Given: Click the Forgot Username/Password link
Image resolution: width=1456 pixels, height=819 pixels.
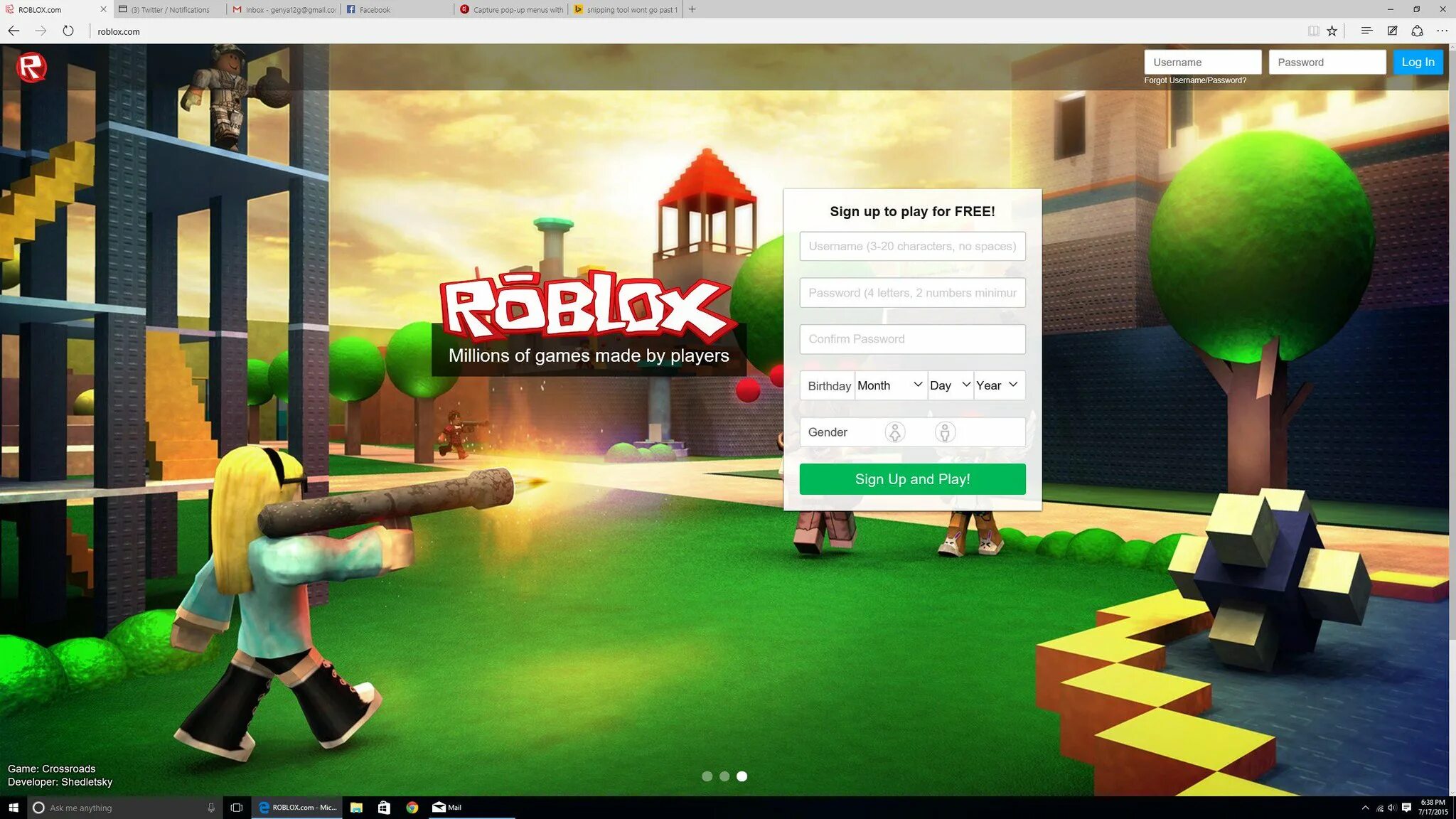Looking at the screenshot, I should point(1196,80).
